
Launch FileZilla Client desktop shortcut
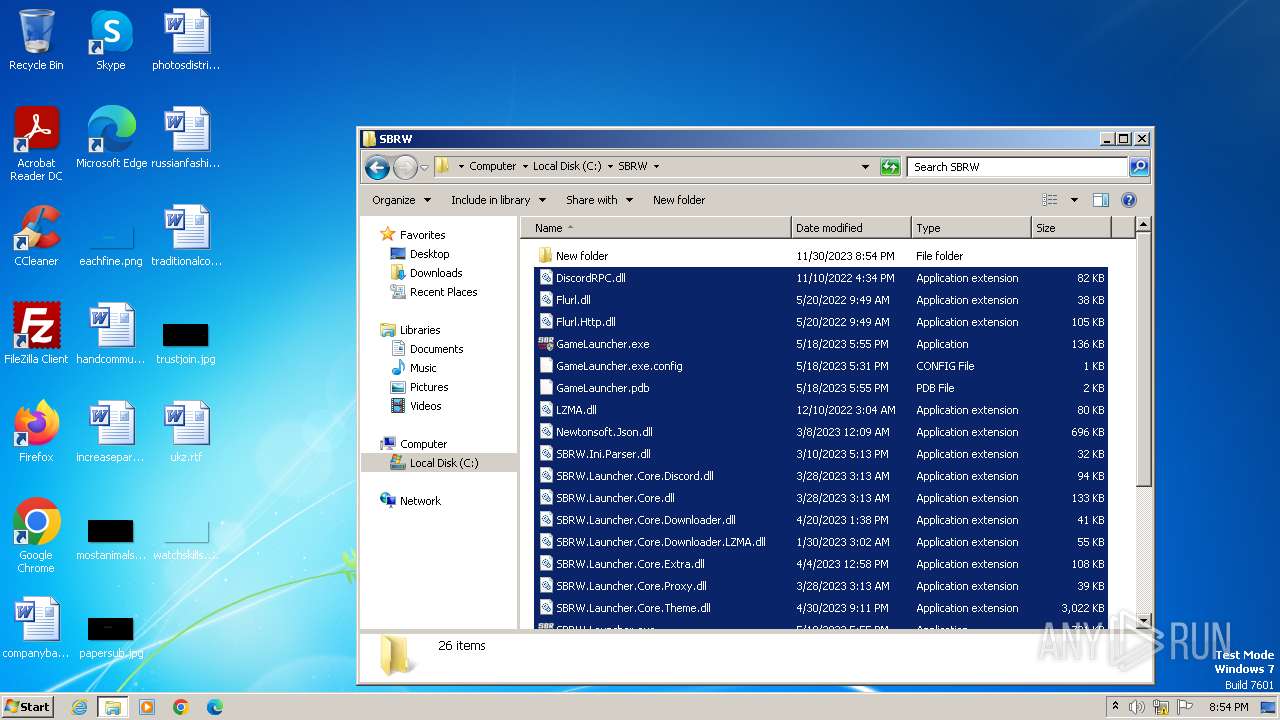36,334
